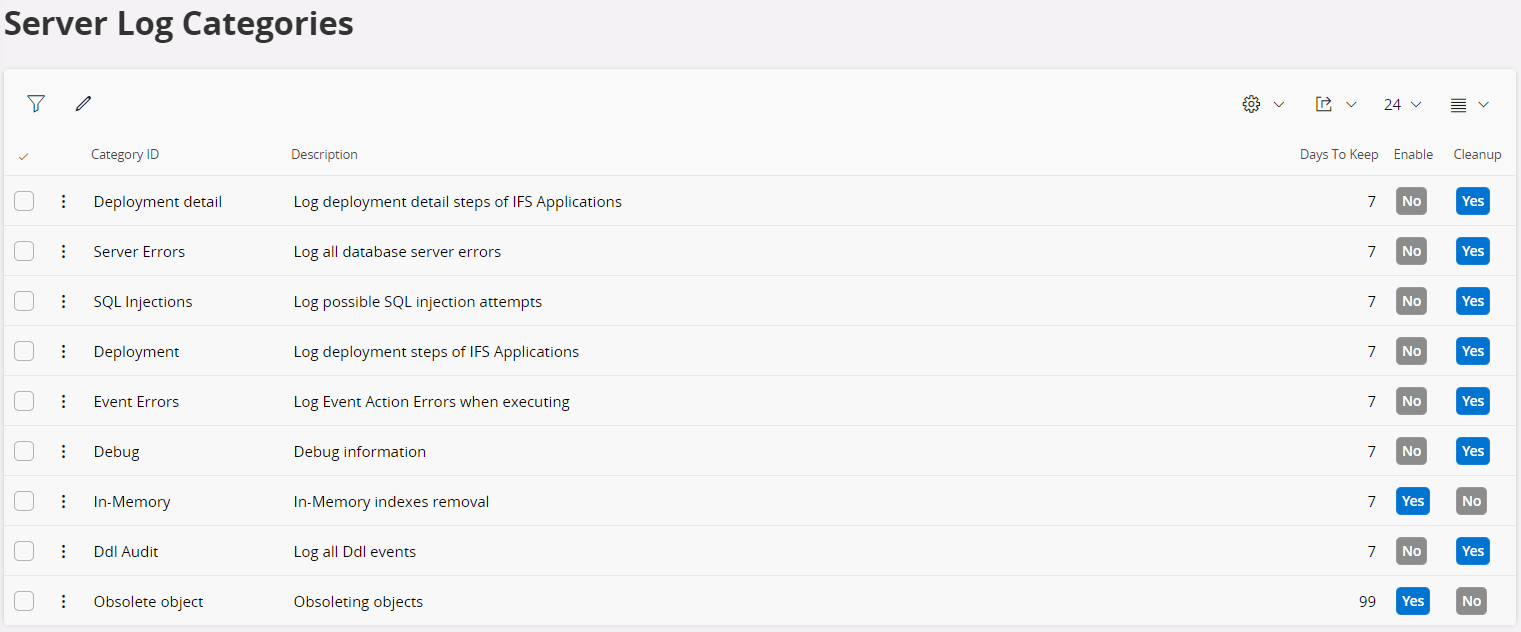
Task: Open the In-Memory category link
Action: [131, 501]
